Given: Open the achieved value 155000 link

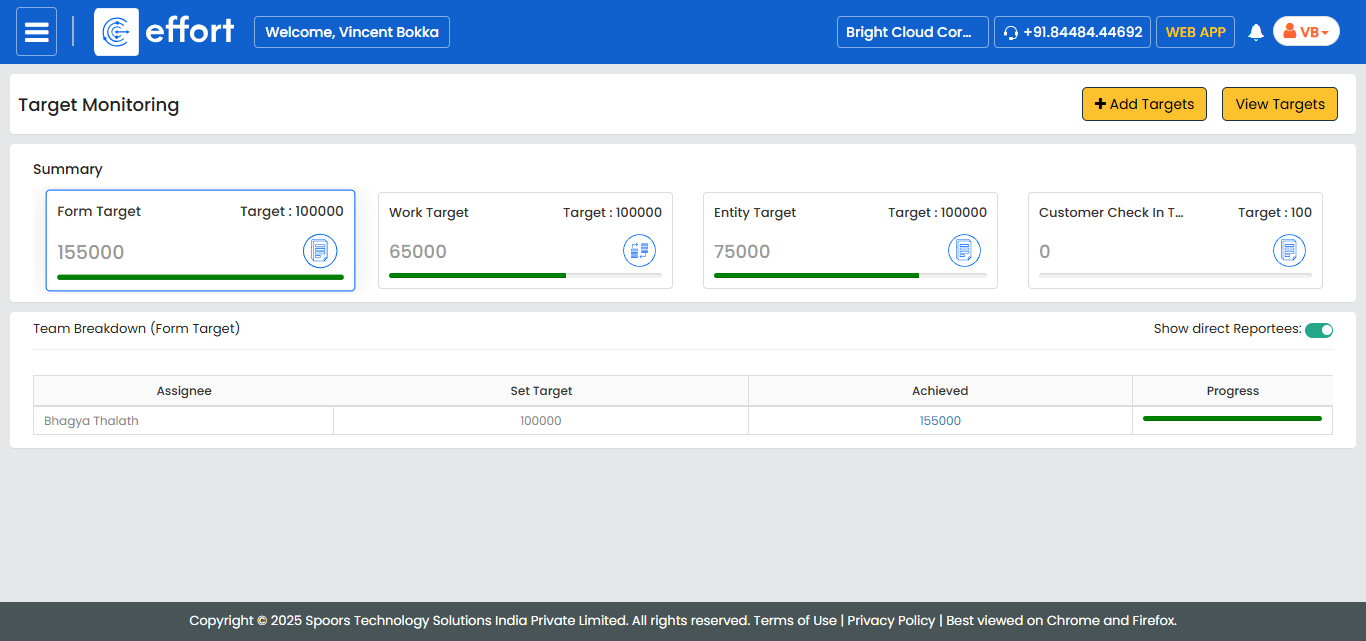Looking at the screenshot, I should tap(940, 421).
